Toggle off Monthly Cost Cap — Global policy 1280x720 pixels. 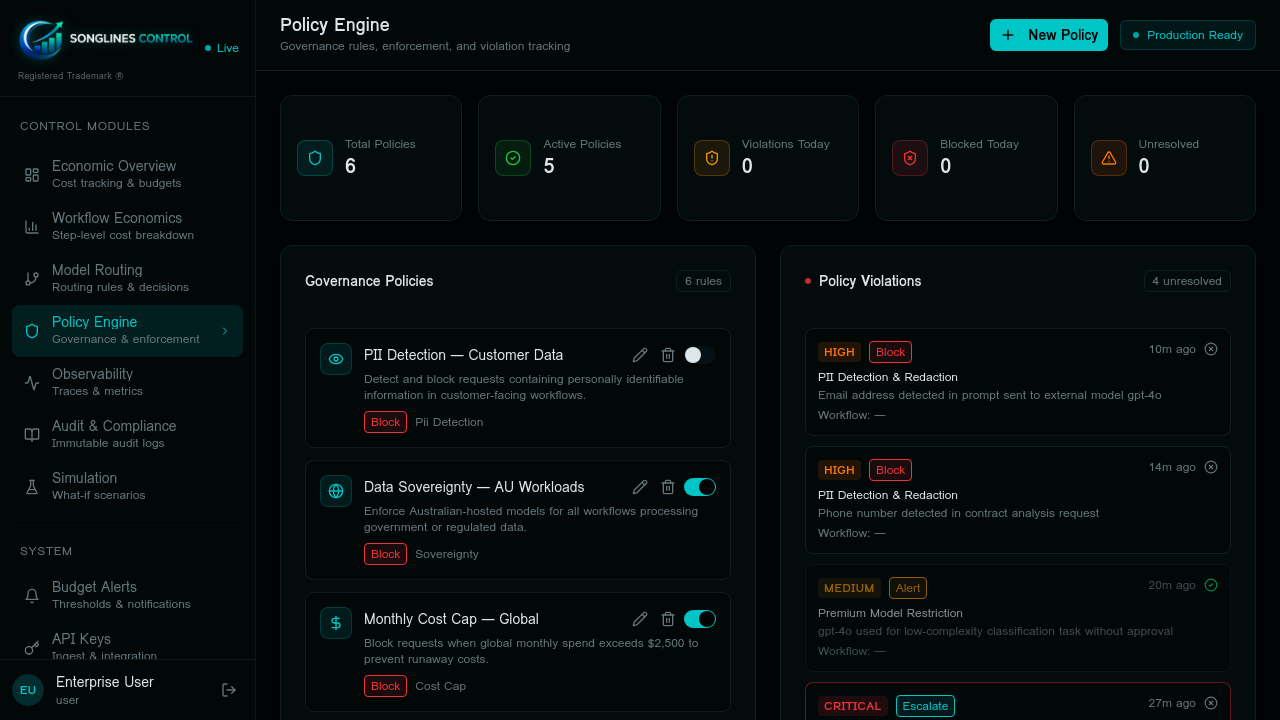coord(700,619)
